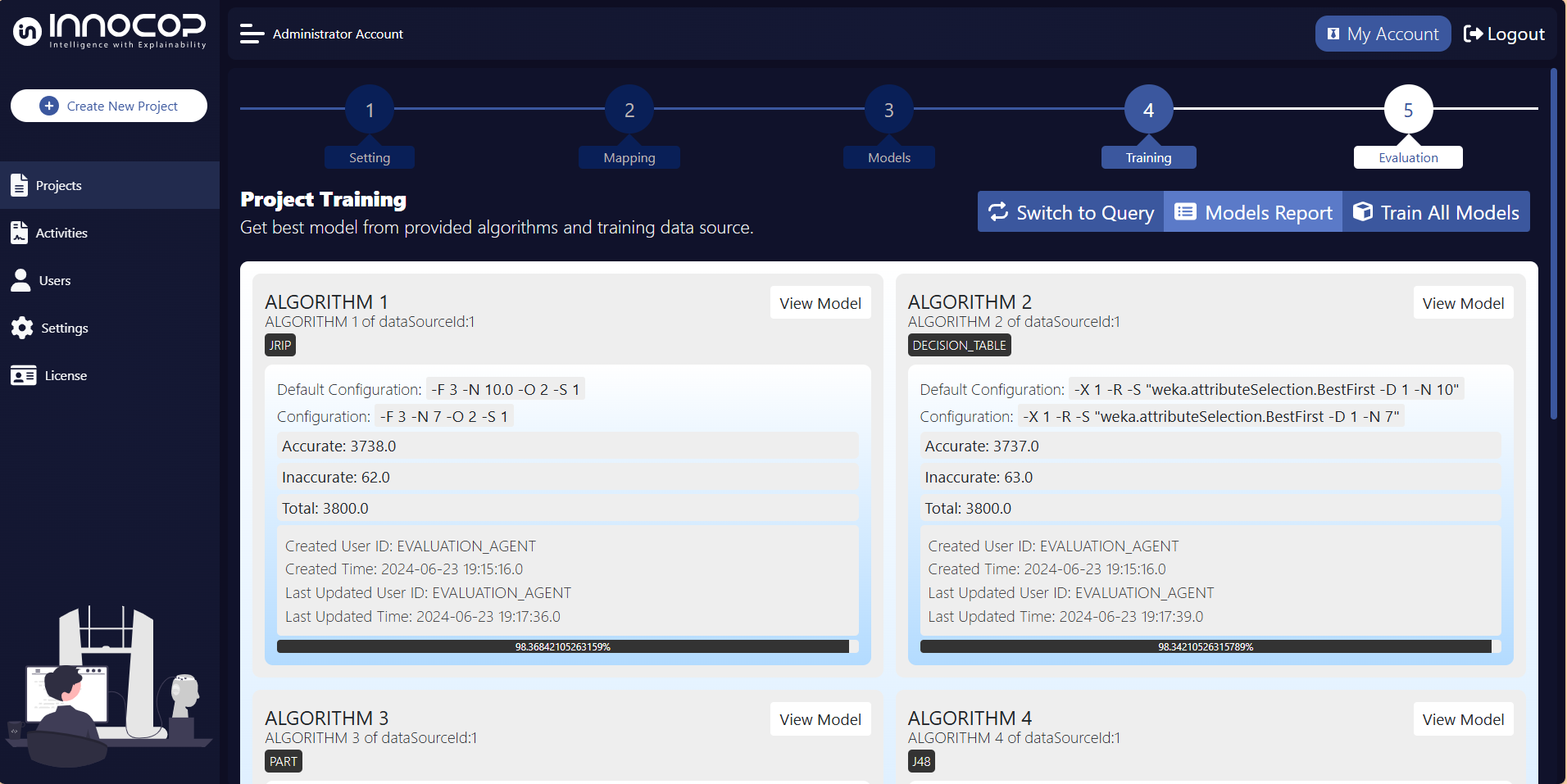
Task: Click Create New Project button
Action: (x=109, y=106)
